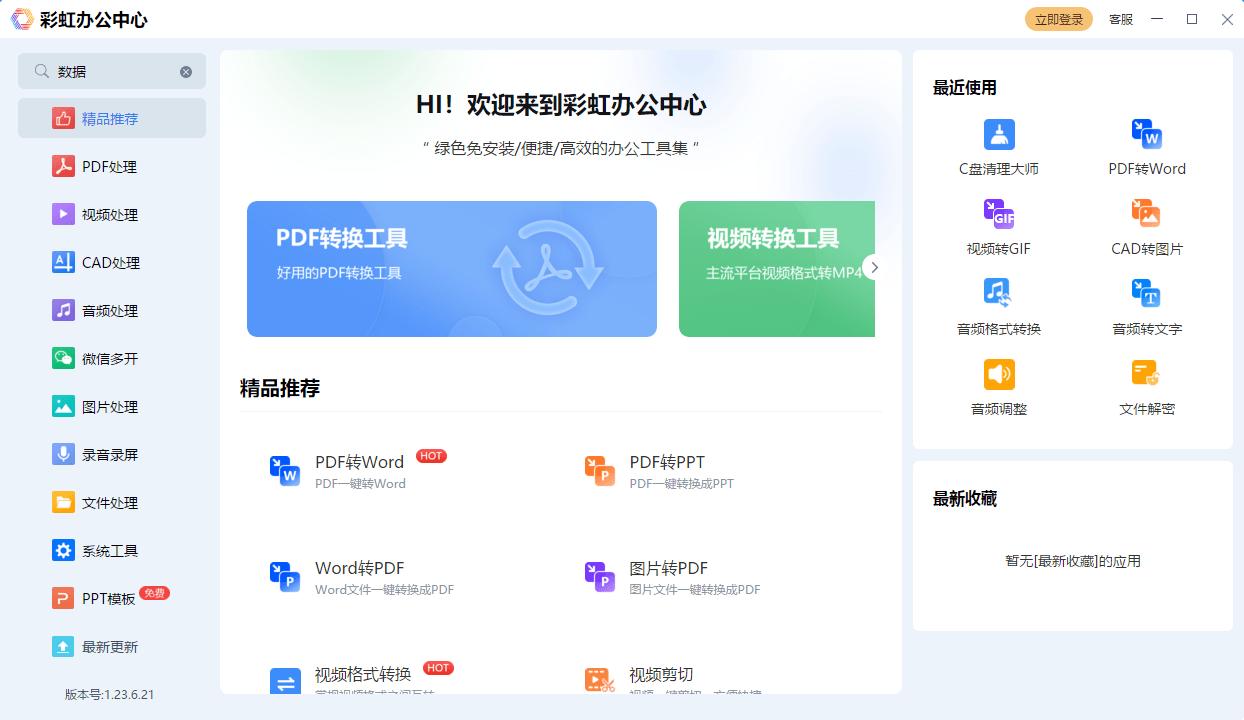The width and height of the screenshot is (1244, 720).
Task: Clear the 数据 search field
Action: (185, 71)
